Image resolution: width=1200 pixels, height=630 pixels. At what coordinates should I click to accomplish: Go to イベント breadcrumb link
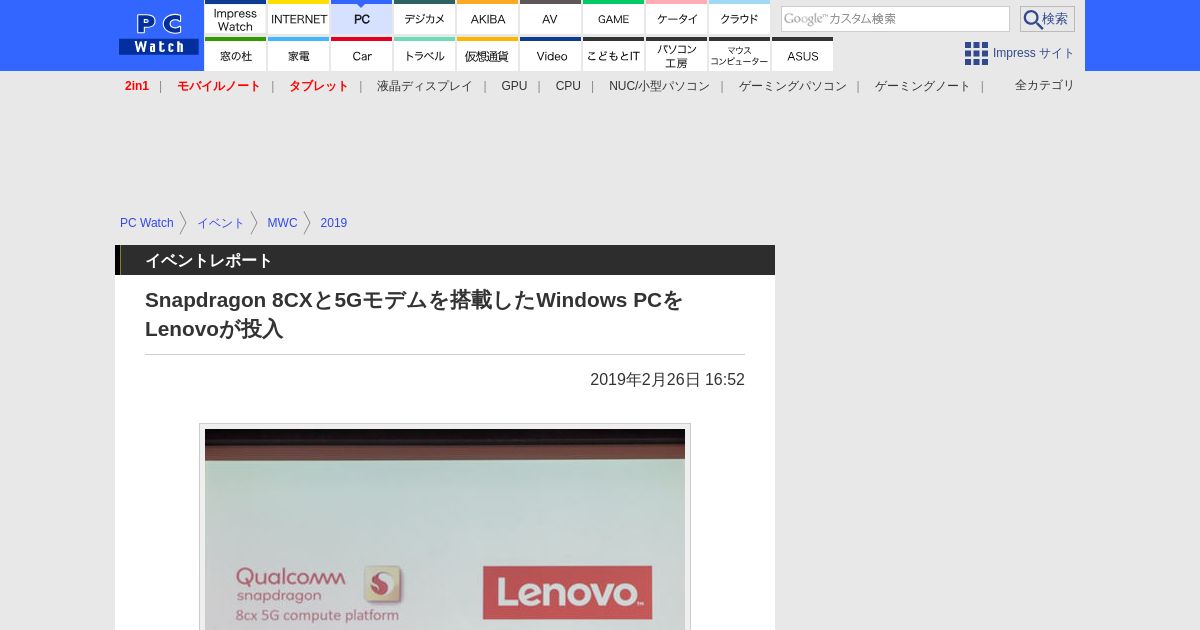[x=220, y=223]
